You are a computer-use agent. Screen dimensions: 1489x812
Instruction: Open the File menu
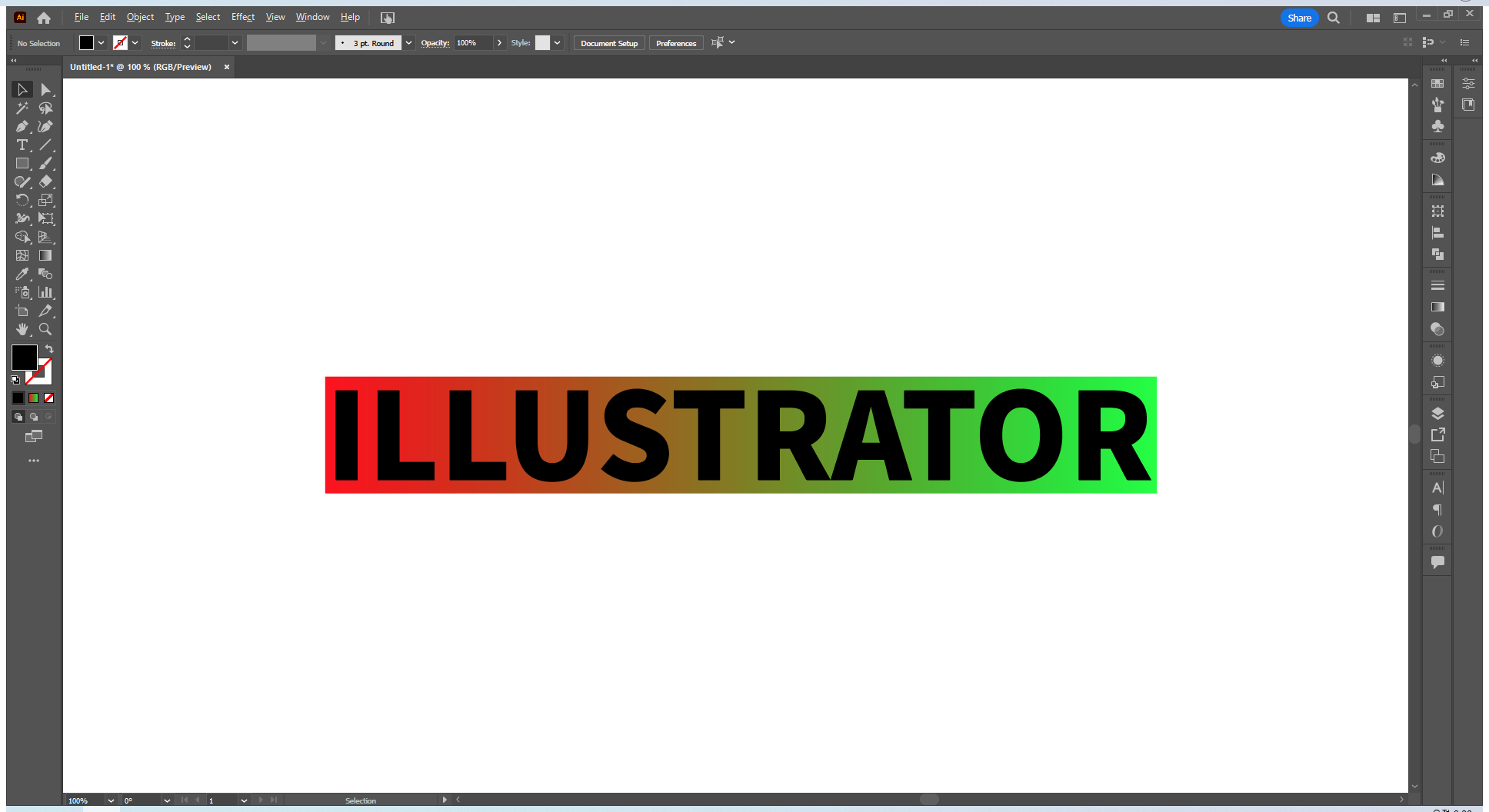tap(82, 17)
